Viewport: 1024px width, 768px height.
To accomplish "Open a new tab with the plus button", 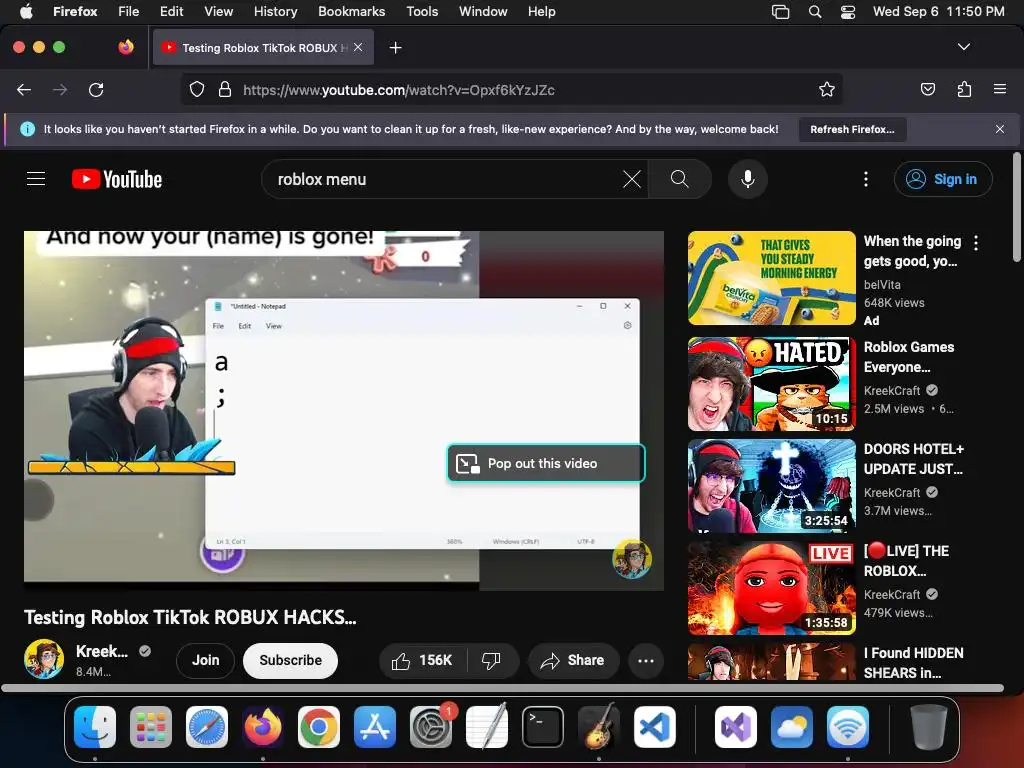I will 395,48.
